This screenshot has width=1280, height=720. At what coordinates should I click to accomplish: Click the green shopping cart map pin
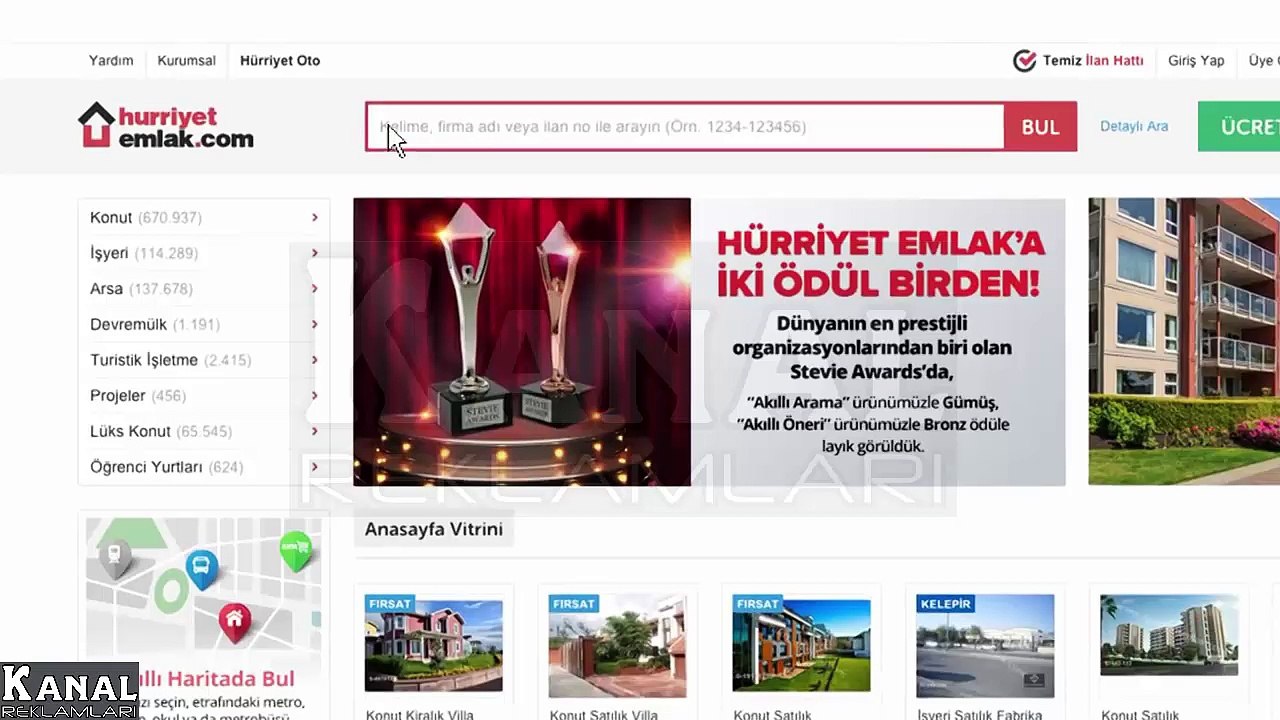(x=295, y=551)
